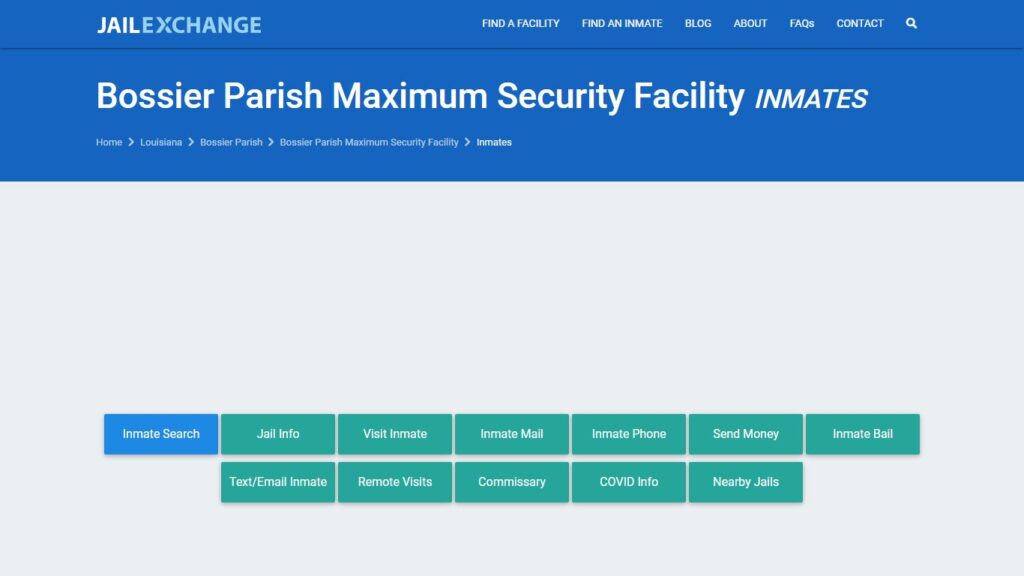Open the Find a Facility menu
Viewport: 1024px width, 576px height.
point(520,24)
